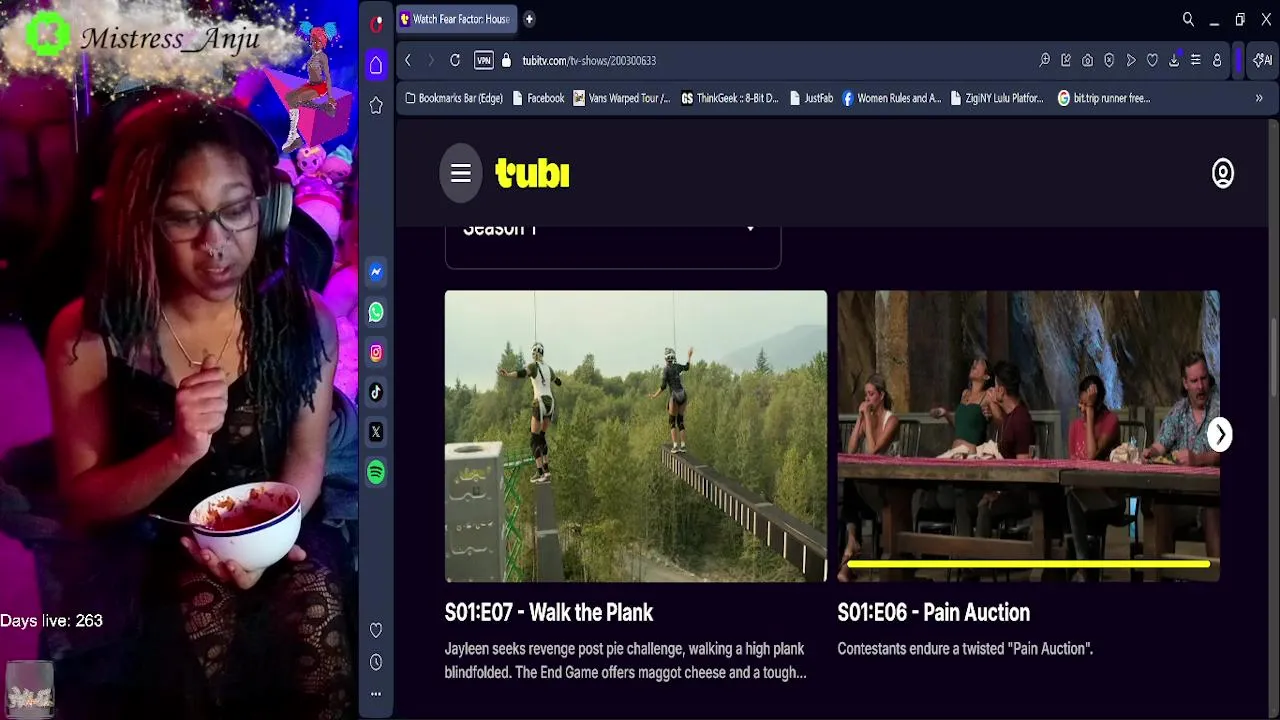
Task: Go back with the browser back arrow
Action: (x=408, y=60)
